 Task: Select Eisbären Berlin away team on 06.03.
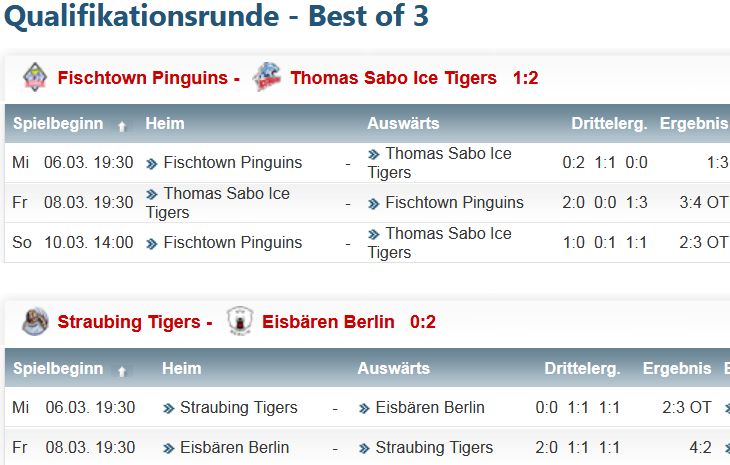tap(430, 407)
